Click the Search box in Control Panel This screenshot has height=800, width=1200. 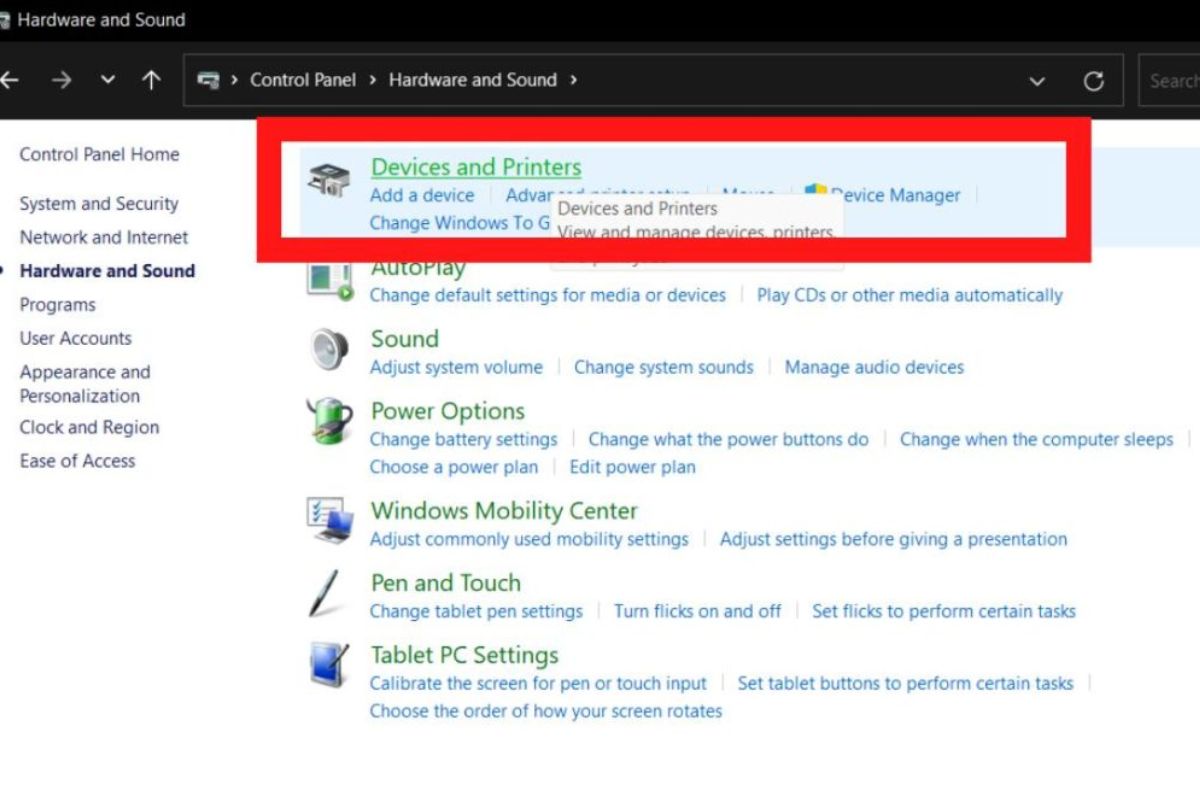[1172, 81]
